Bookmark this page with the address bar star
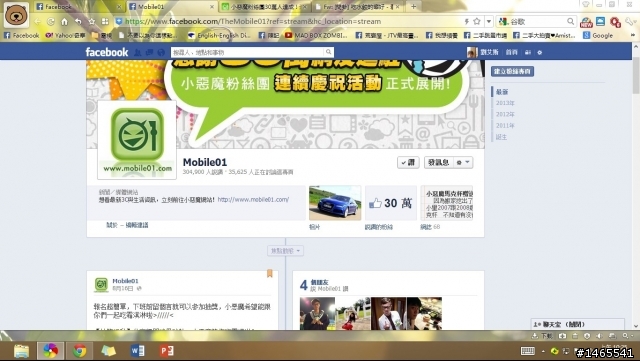Screen dimensions: 640x361 point(476,21)
